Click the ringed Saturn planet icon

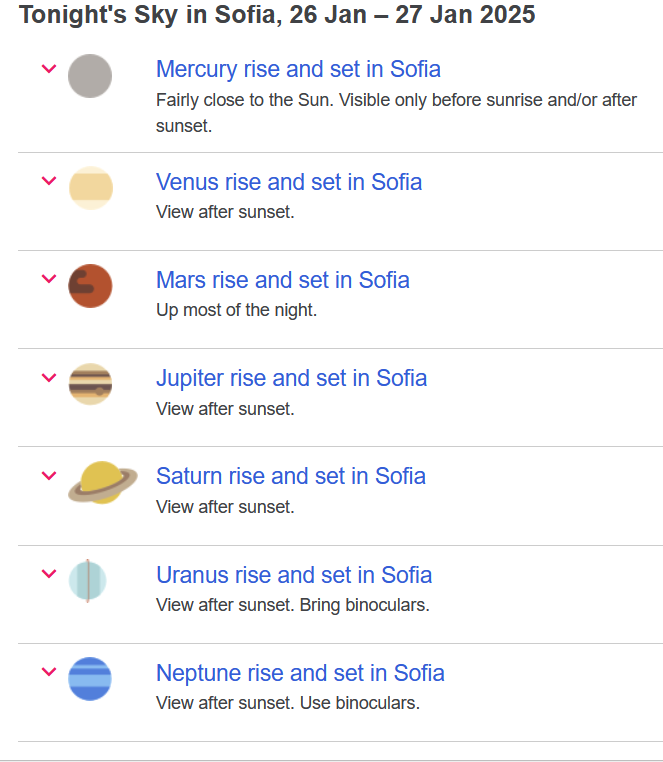pyautogui.click(x=102, y=482)
